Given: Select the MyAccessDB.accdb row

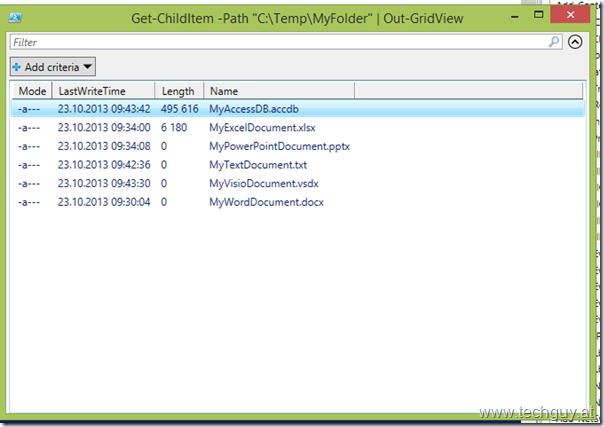Looking at the screenshot, I should 298,109.
